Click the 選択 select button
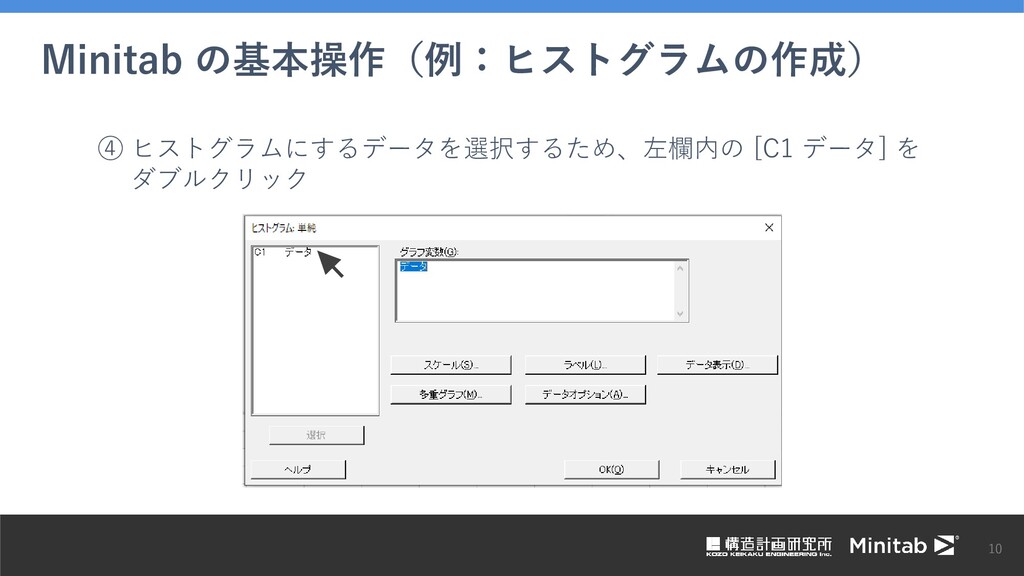Viewport: 1024px width, 576px height. click(x=316, y=435)
